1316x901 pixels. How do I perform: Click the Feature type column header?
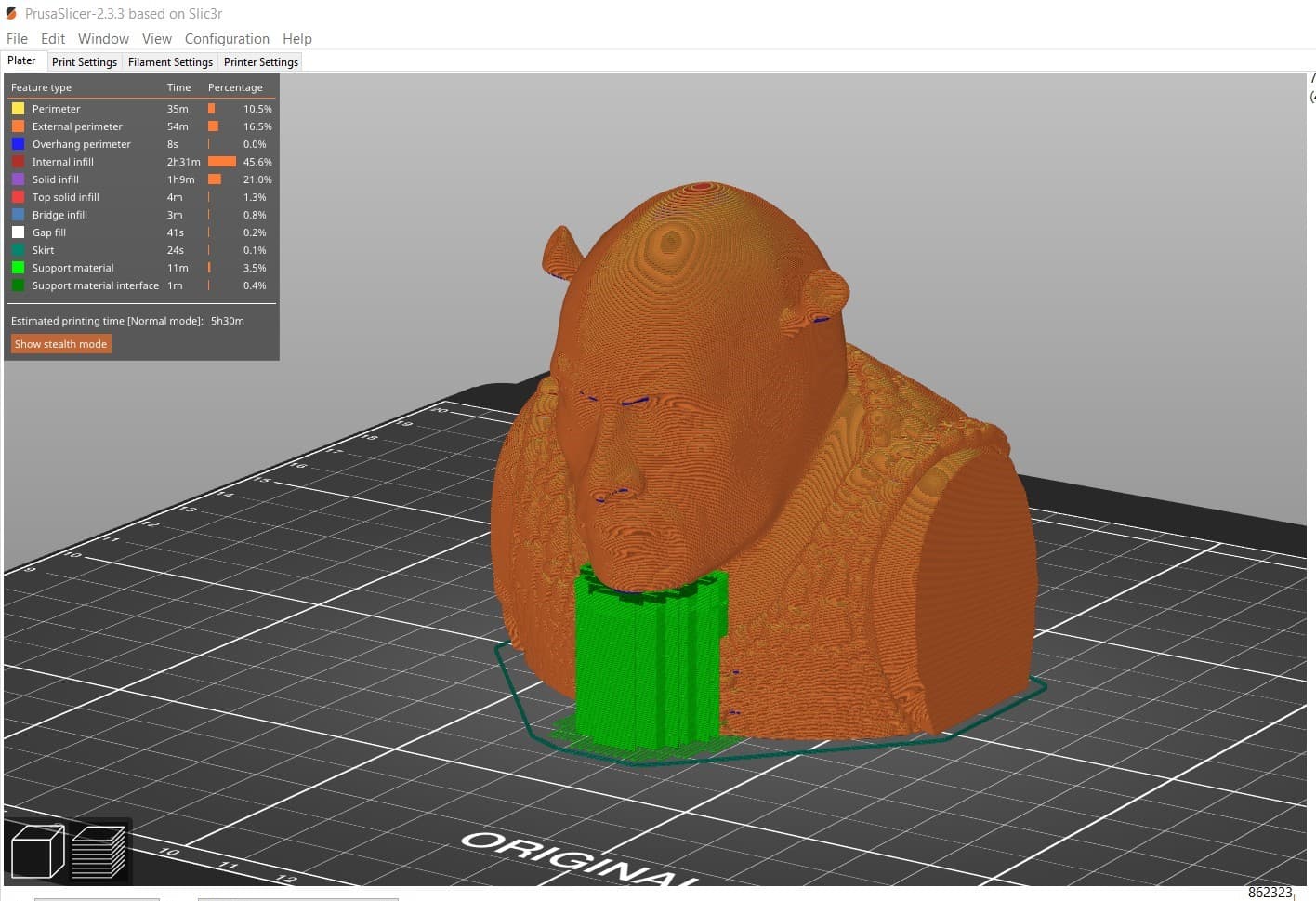[41, 87]
